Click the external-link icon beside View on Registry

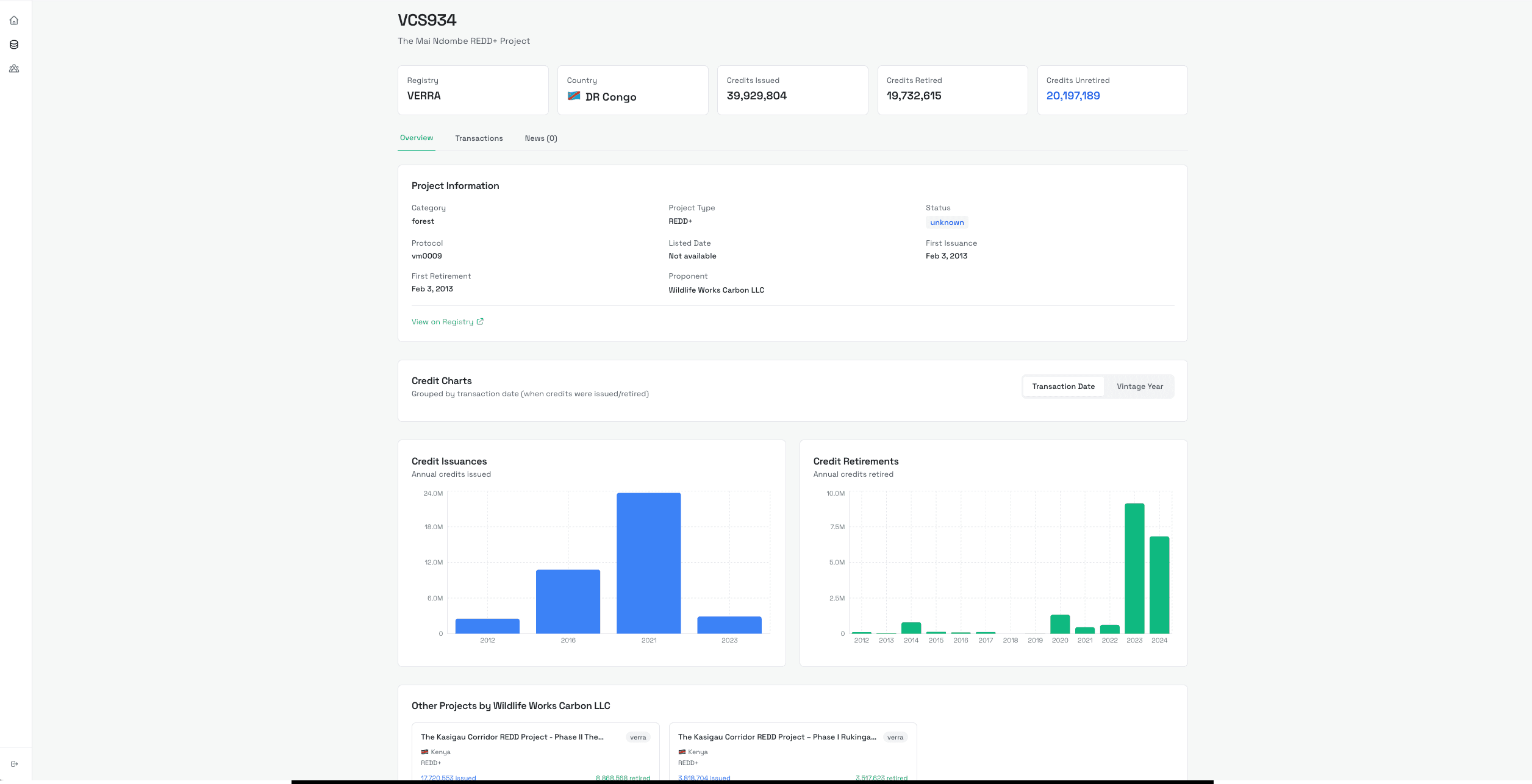(x=480, y=321)
